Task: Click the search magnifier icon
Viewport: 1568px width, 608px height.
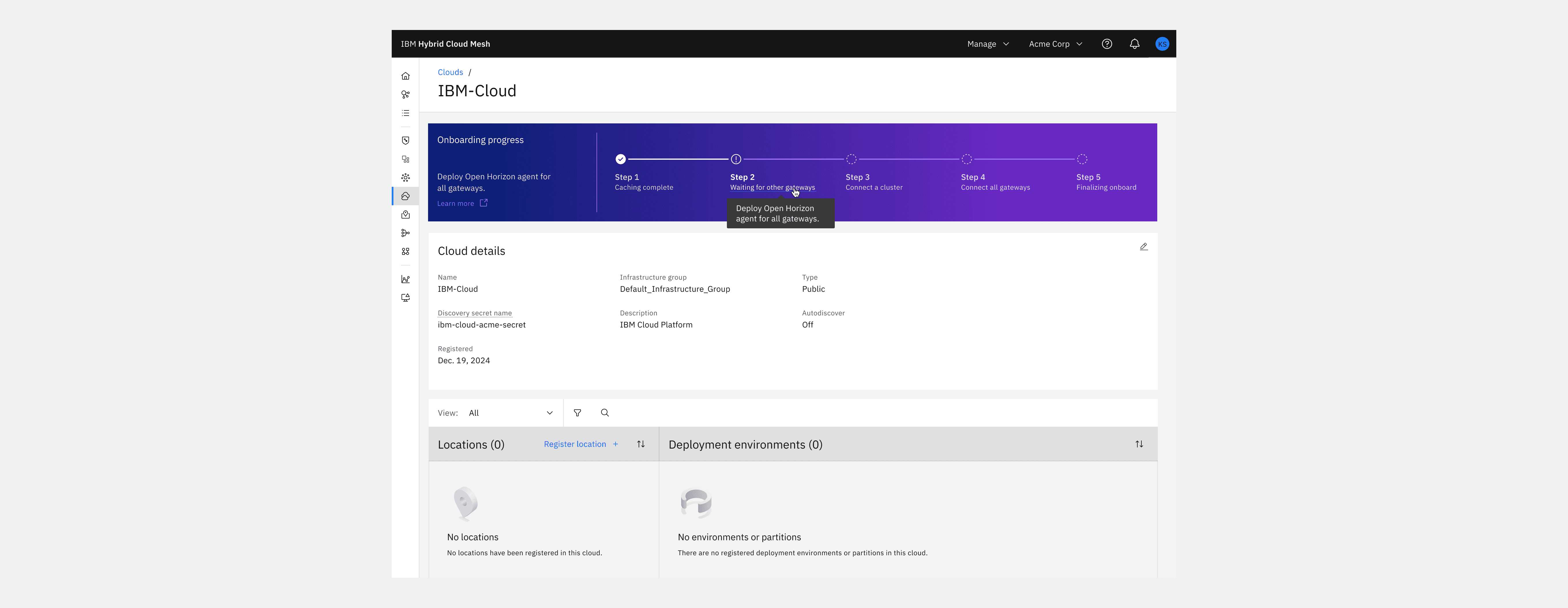Action: (604, 413)
